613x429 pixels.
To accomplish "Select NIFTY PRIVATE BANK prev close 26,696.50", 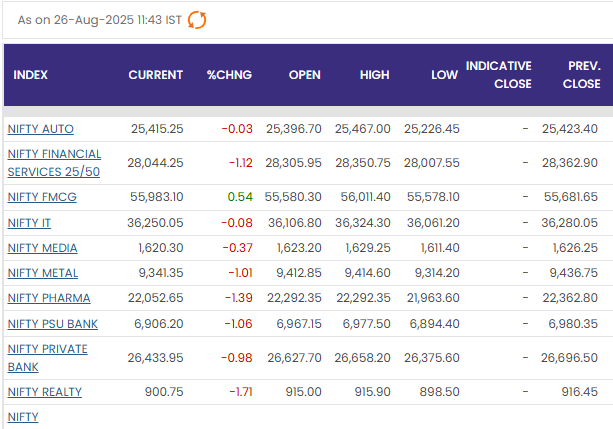I will coord(569,358).
